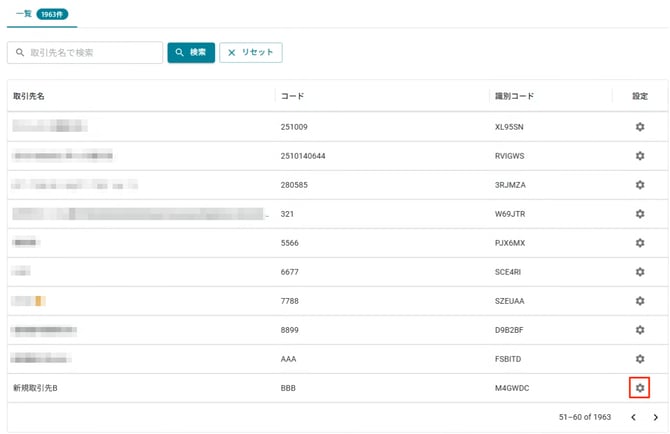Go to next page of results

655,417
